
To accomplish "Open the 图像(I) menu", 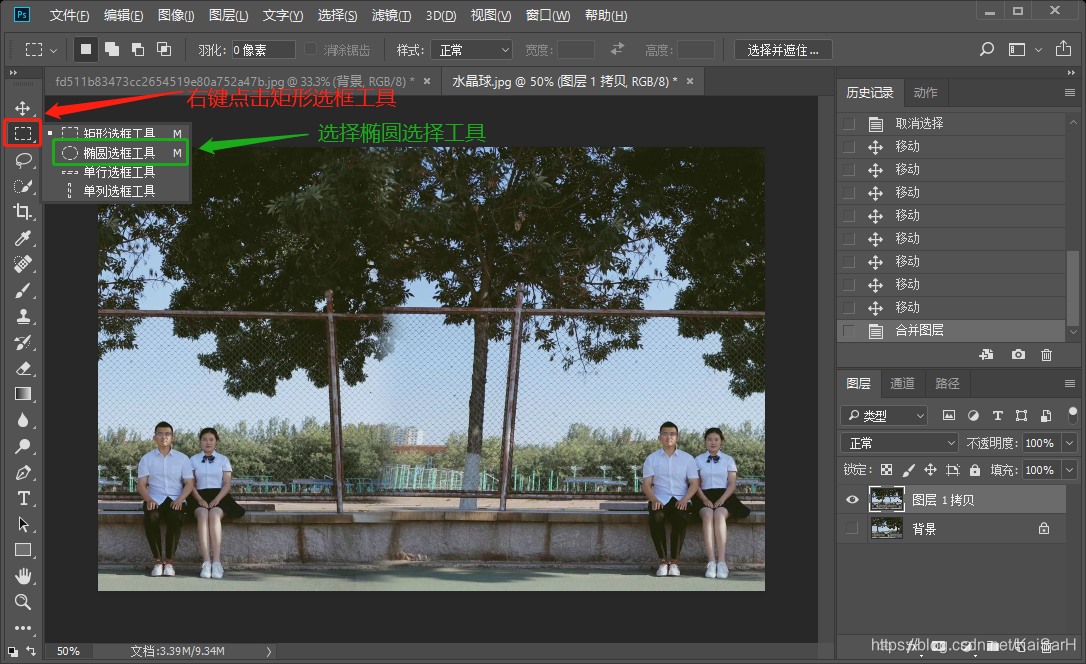I will [x=176, y=15].
